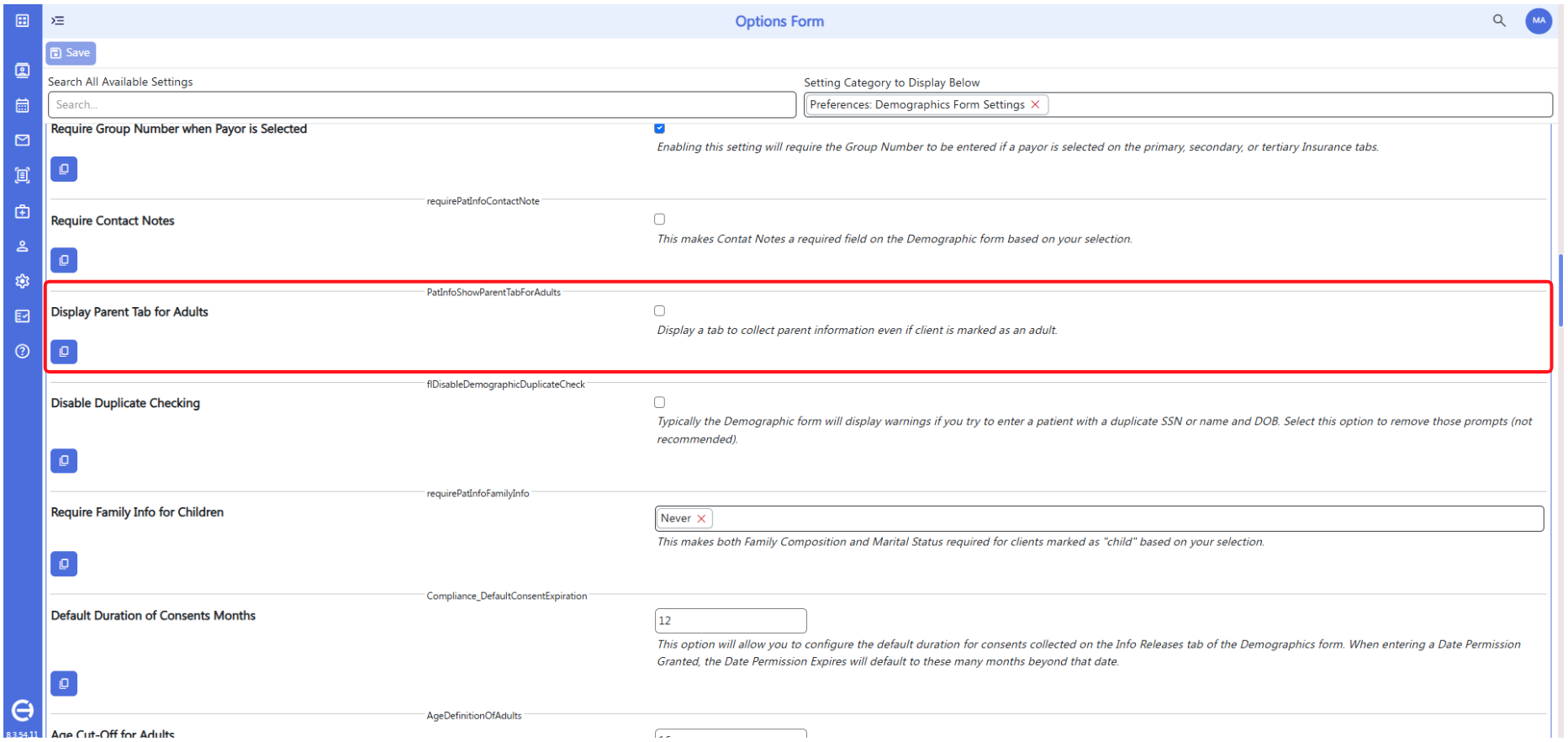The height and width of the screenshot is (742, 1568).
Task: Click the Save button
Action: [x=71, y=53]
